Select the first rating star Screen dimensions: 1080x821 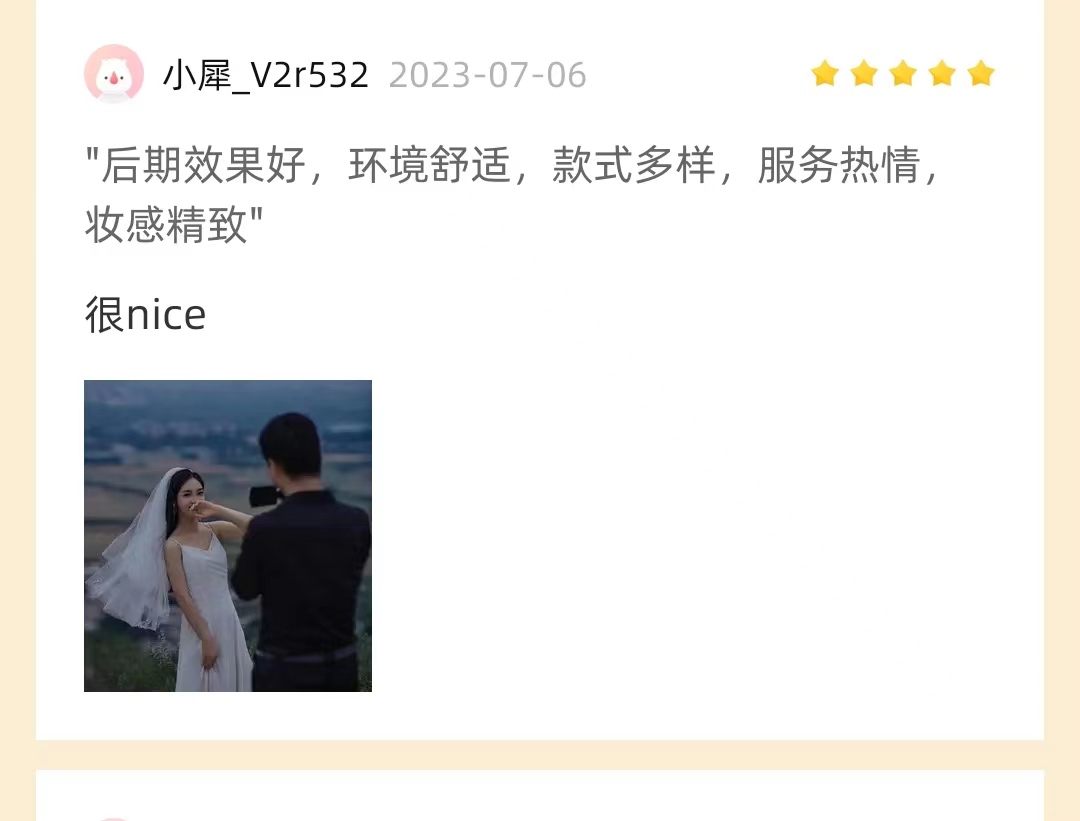(x=824, y=74)
